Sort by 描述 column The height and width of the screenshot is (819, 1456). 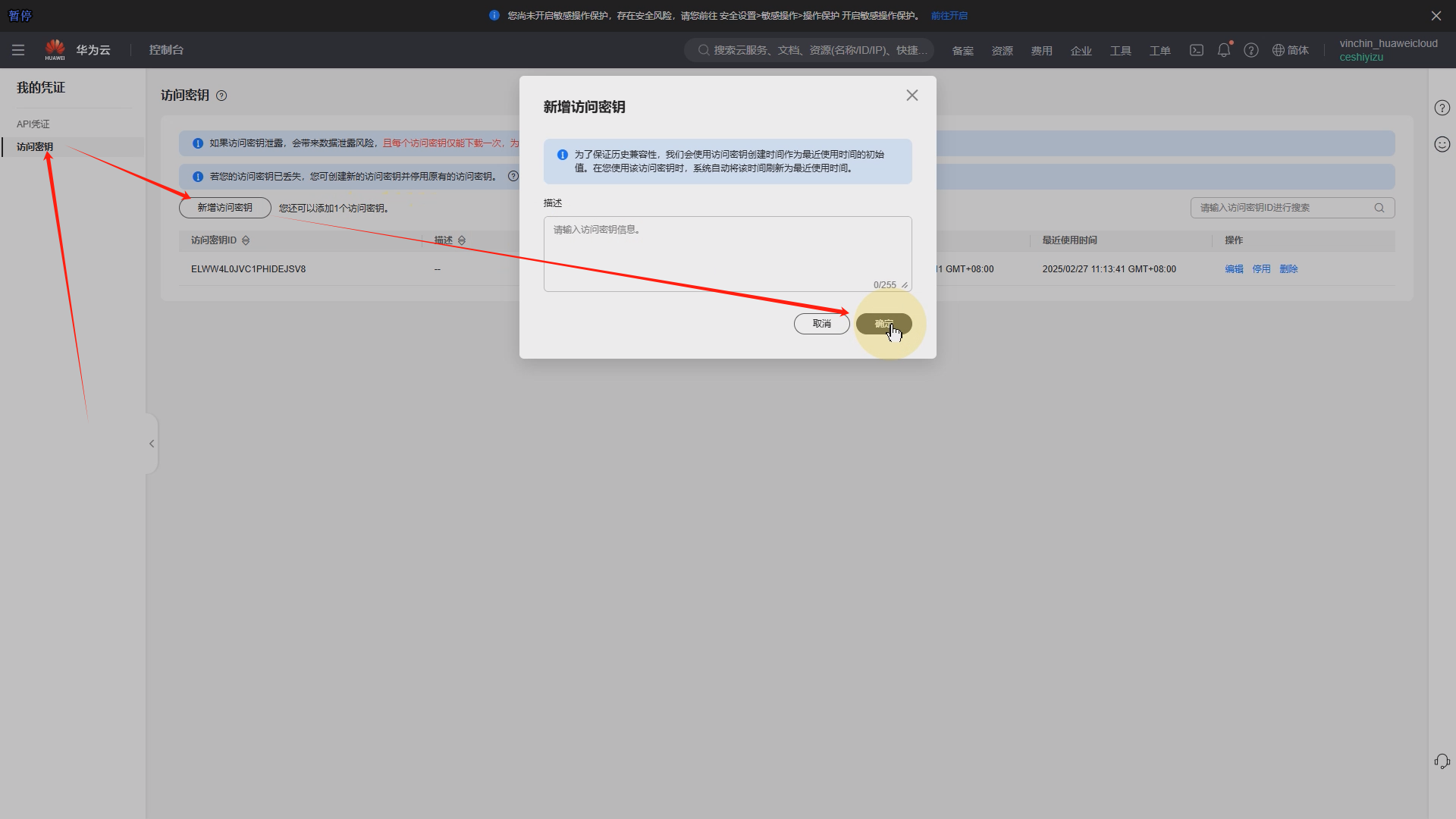point(462,240)
